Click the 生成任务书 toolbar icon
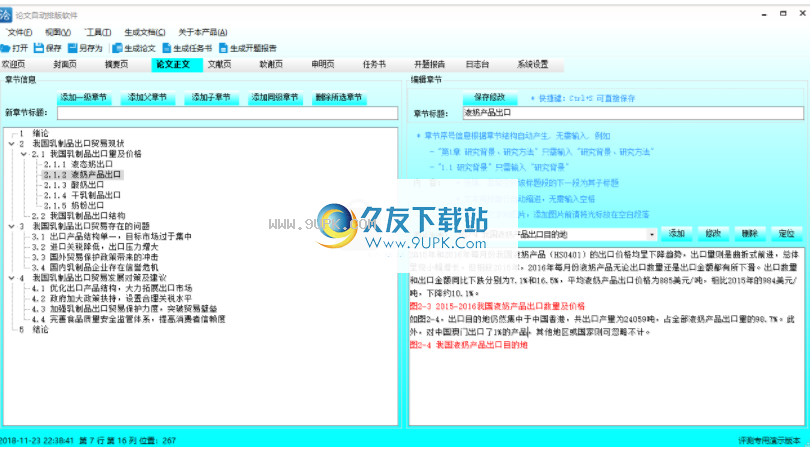 pyautogui.click(x=167, y=48)
